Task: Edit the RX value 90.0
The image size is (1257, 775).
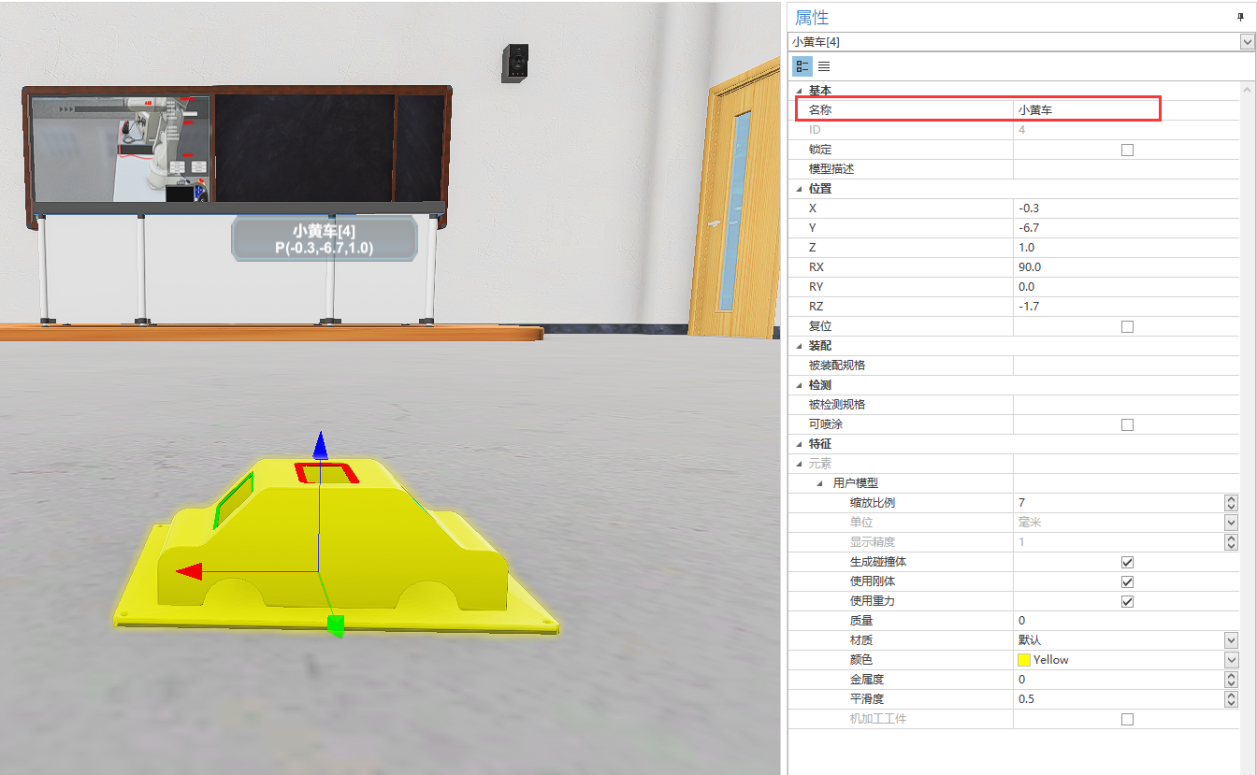Action: click(x=1127, y=267)
